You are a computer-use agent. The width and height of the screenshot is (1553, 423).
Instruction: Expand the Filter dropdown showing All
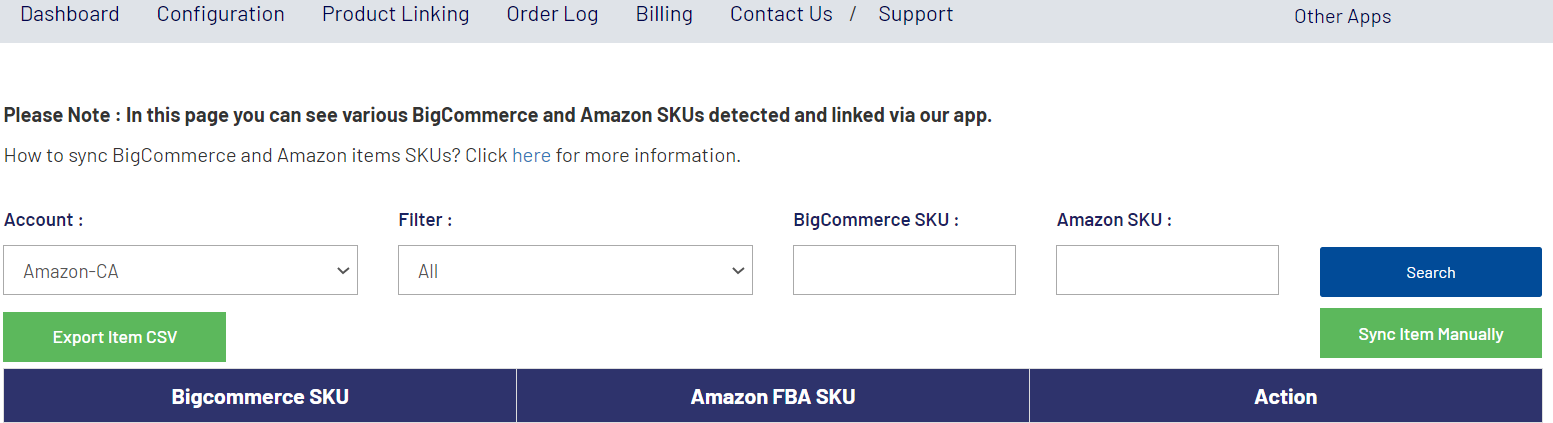coord(575,271)
